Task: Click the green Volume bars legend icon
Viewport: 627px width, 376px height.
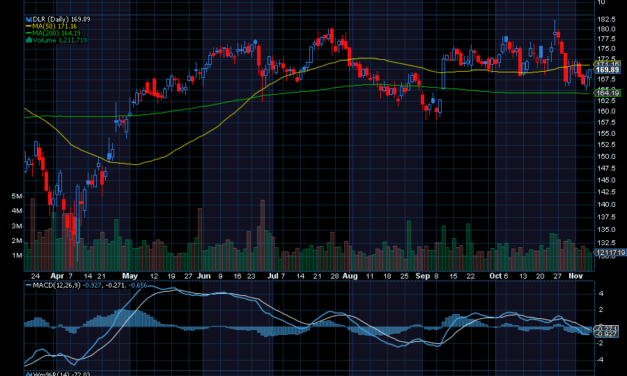Action: tap(29, 40)
